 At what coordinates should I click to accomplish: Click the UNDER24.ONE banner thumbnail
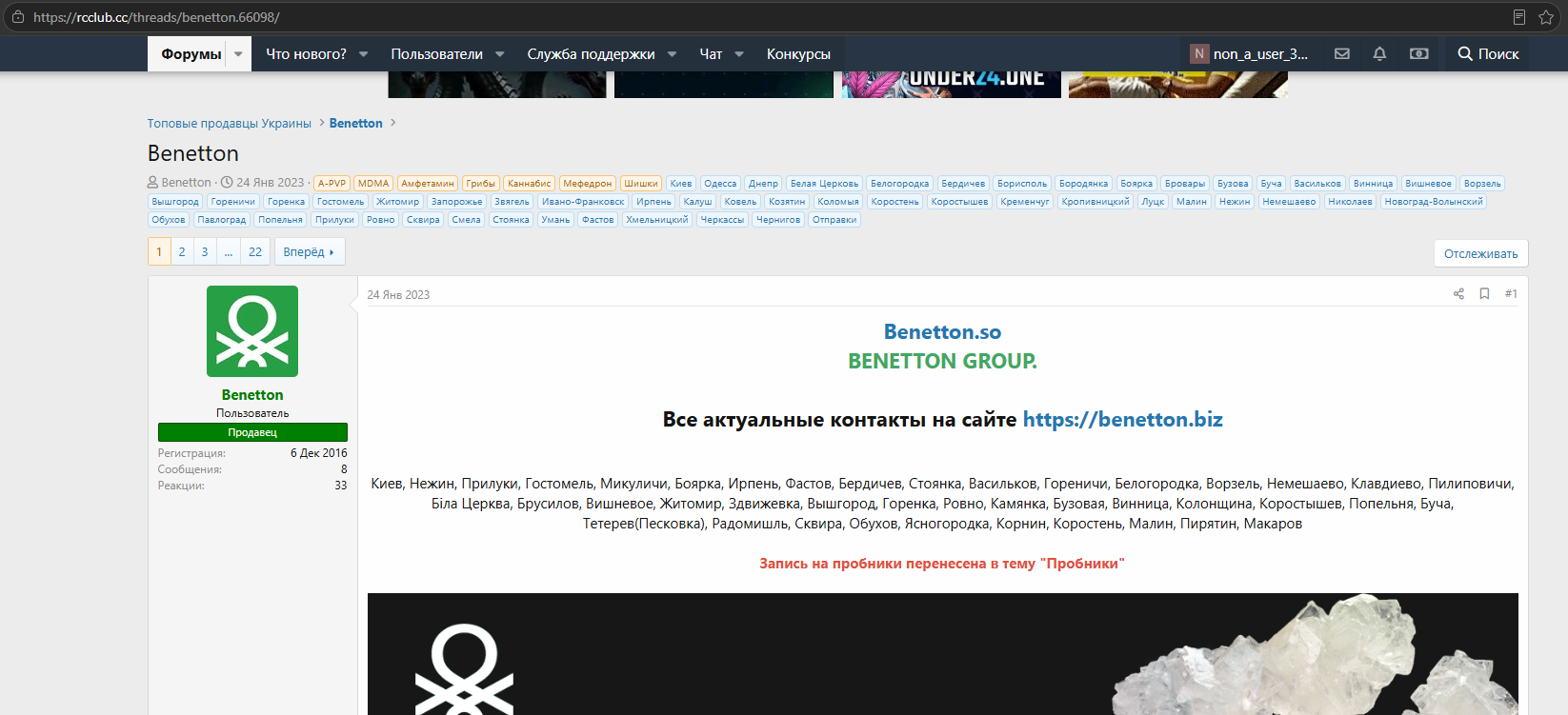tap(951, 85)
